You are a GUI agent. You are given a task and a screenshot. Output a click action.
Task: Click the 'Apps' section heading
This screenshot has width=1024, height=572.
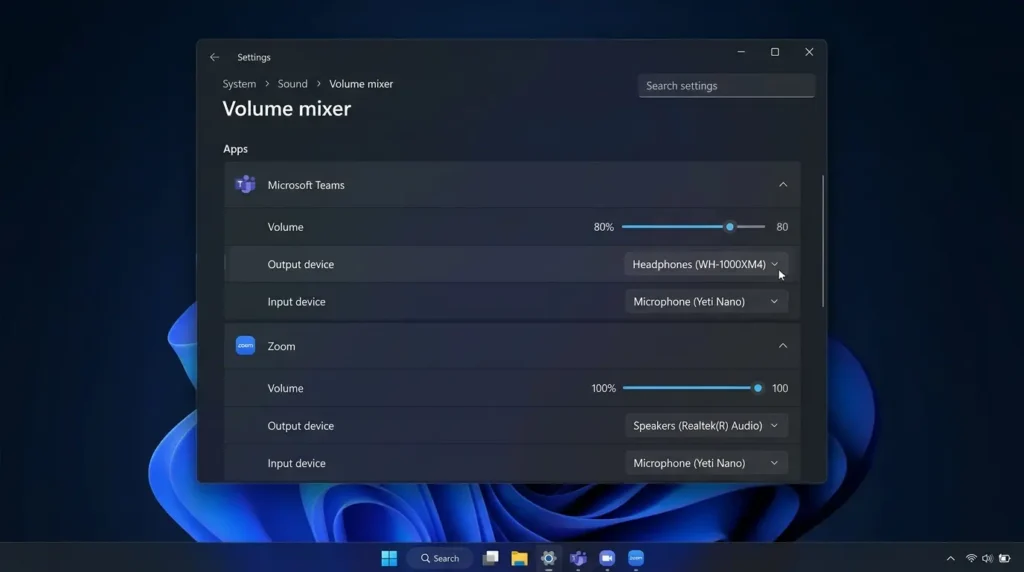(235, 149)
